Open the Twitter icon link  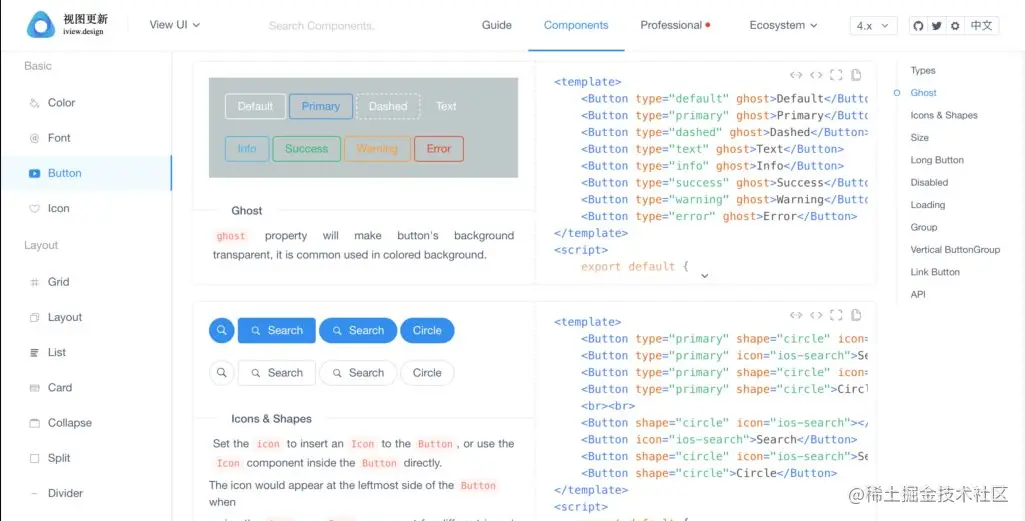pos(937,25)
